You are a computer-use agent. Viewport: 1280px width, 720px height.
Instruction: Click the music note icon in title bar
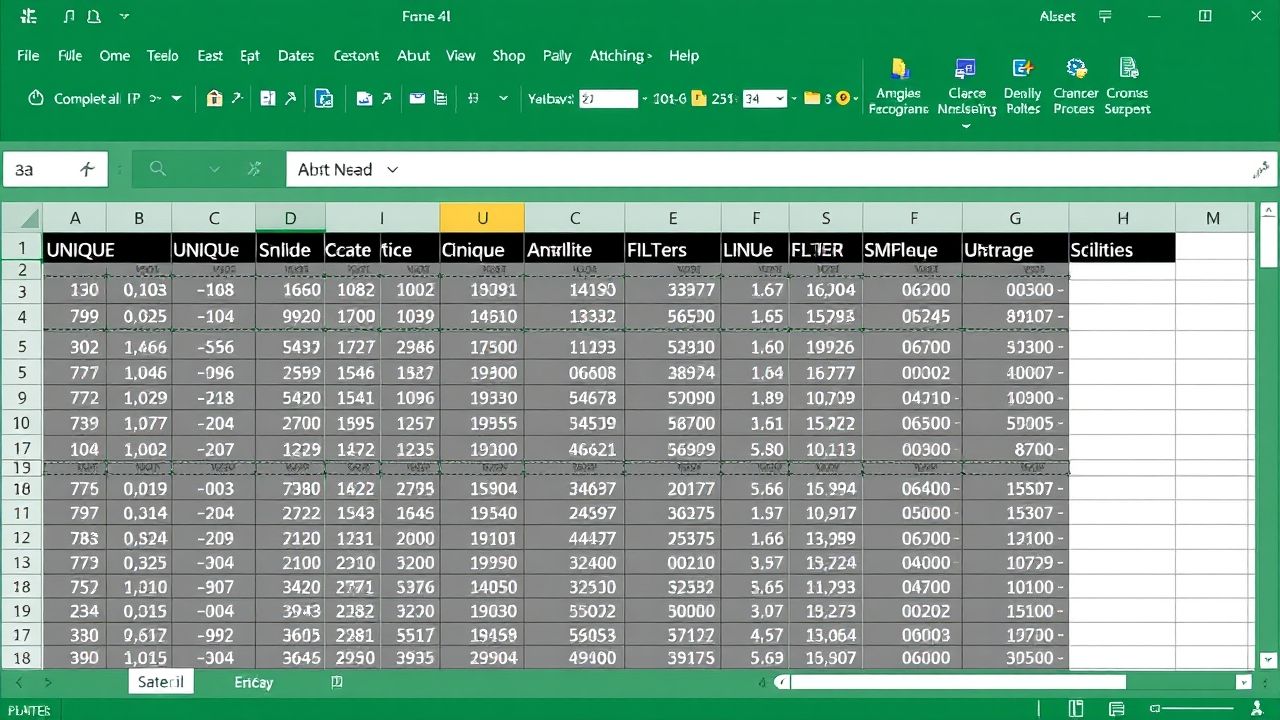tap(68, 16)
